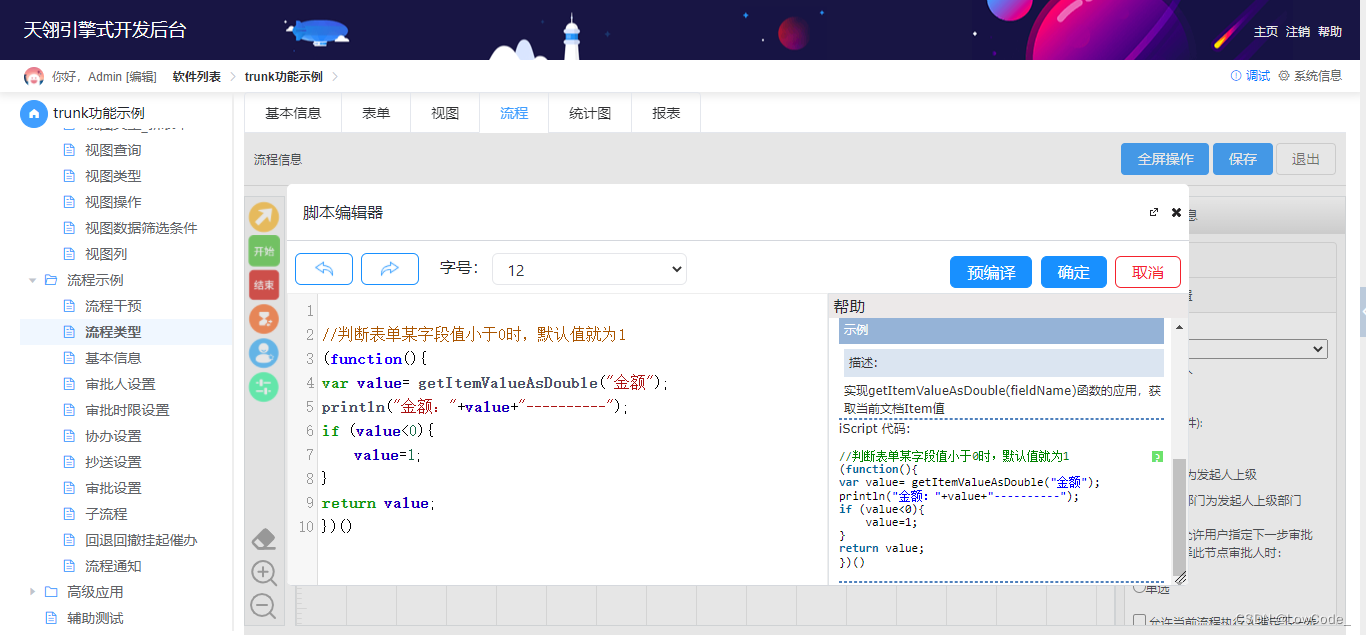Click the 预编译 precompile button
This screenshot has height=635, width=1366.
click(x=991, y=272)
